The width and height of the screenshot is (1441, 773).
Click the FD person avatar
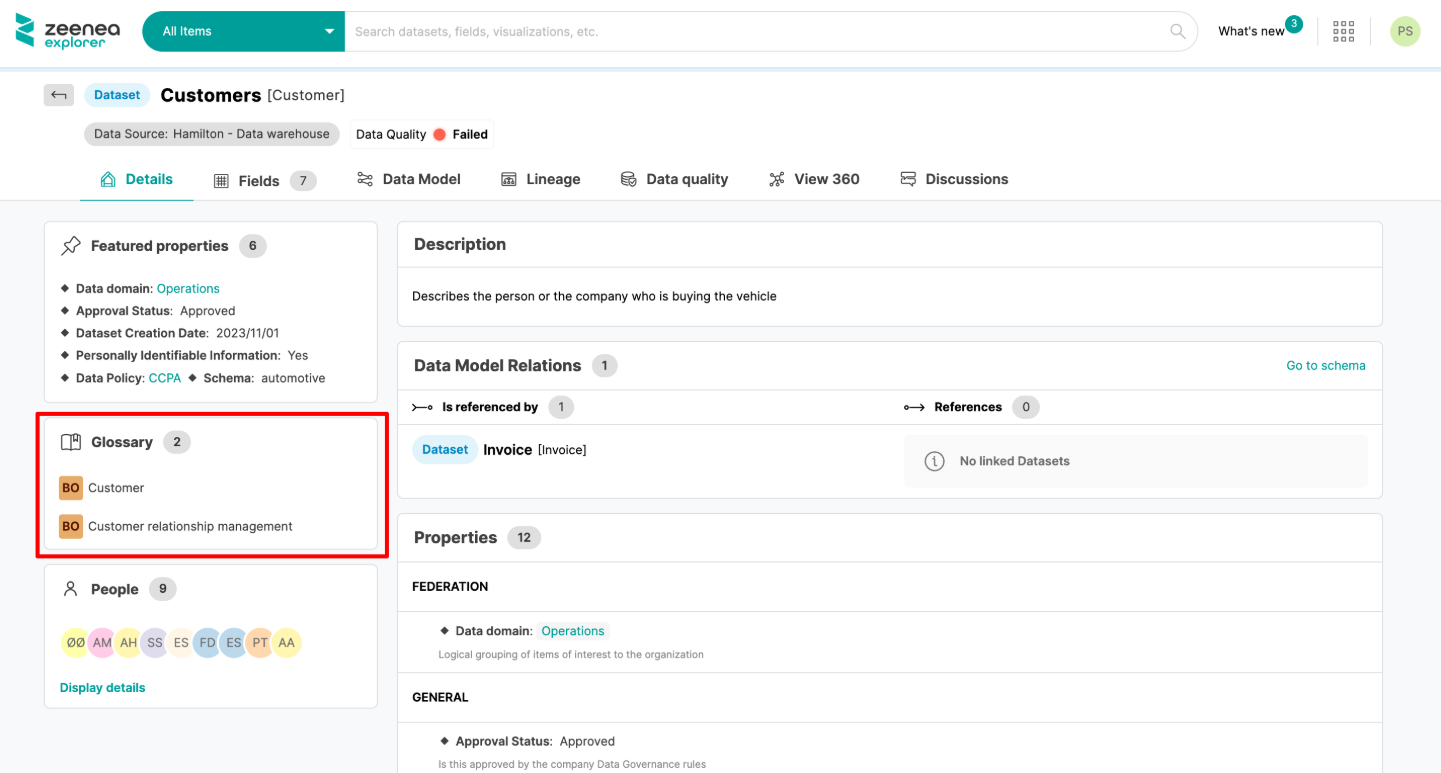click(x=207, y=643)
